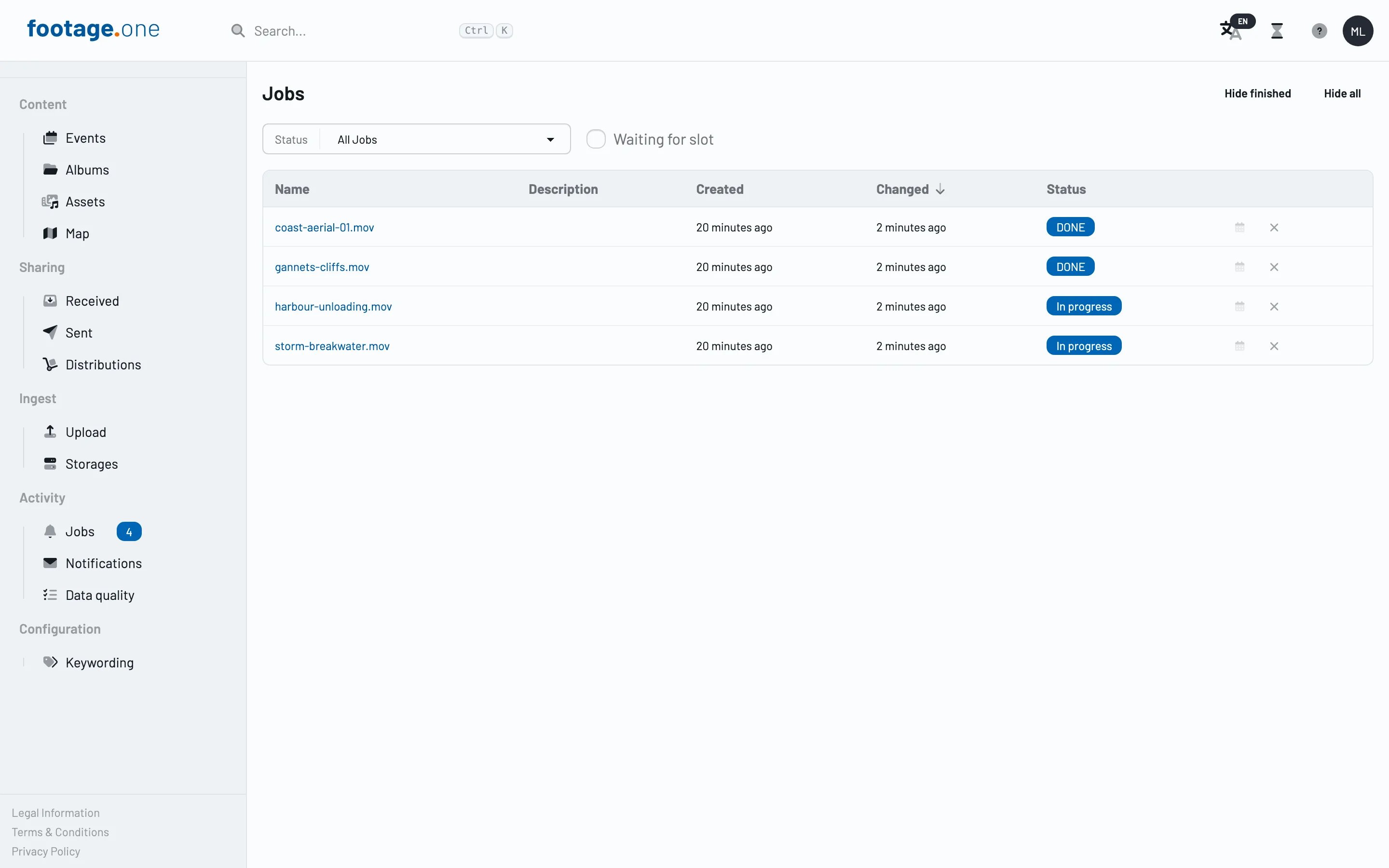Click the Hide all button

pos(1342,93)
